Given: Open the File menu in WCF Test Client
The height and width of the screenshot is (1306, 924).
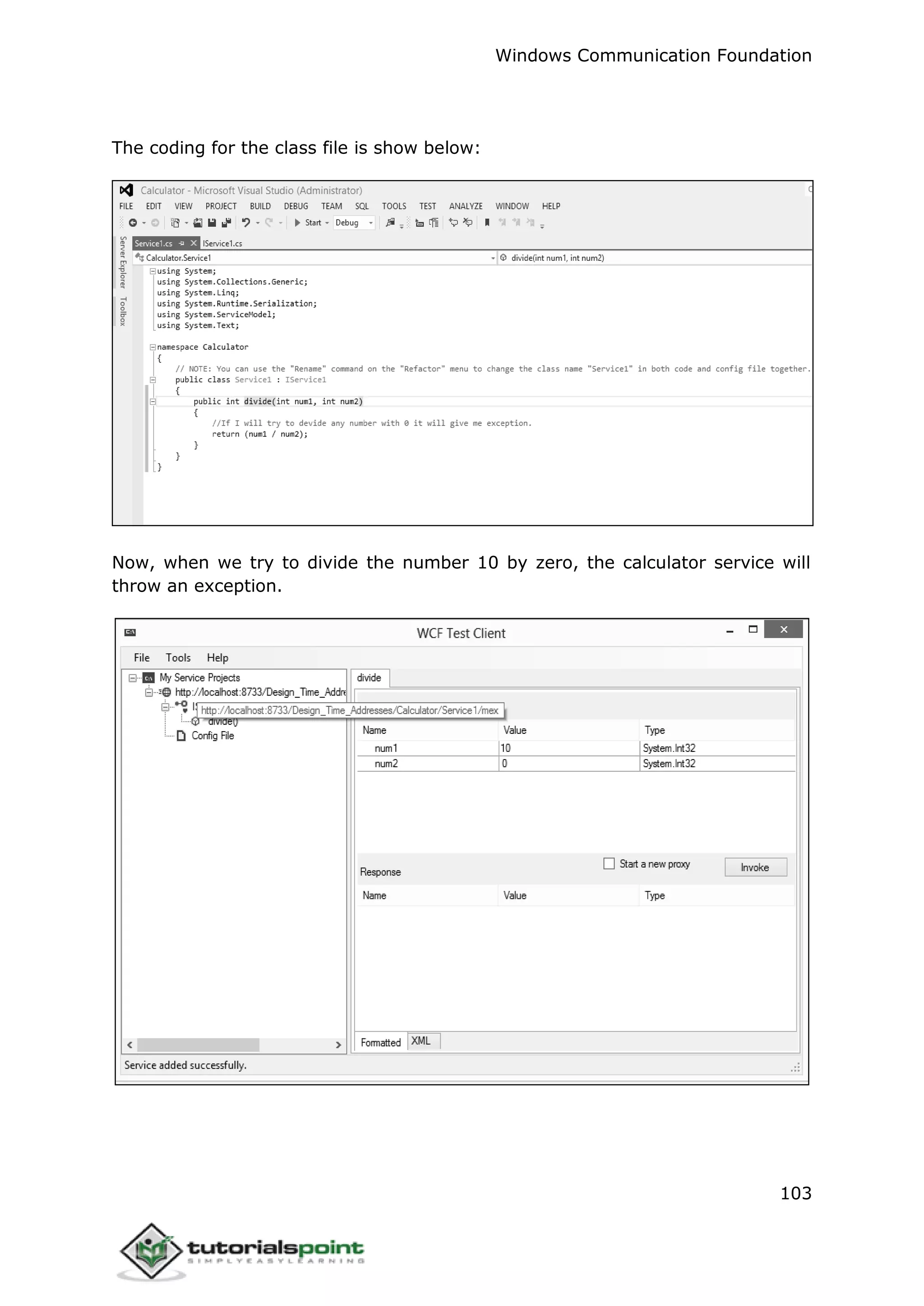Looking at the screenshot, I should [142, 658].
